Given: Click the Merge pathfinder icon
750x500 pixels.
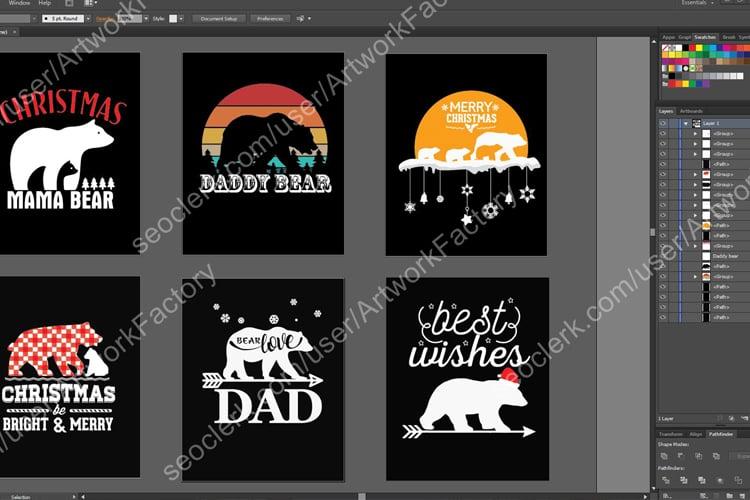Looking at the screenshot, I should pos(702,480).
